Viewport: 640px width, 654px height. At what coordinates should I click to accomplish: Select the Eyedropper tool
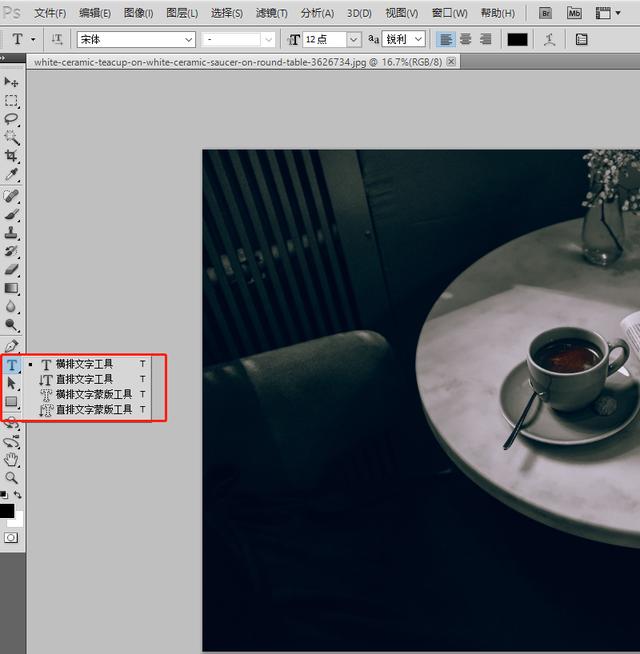(11, 174)
